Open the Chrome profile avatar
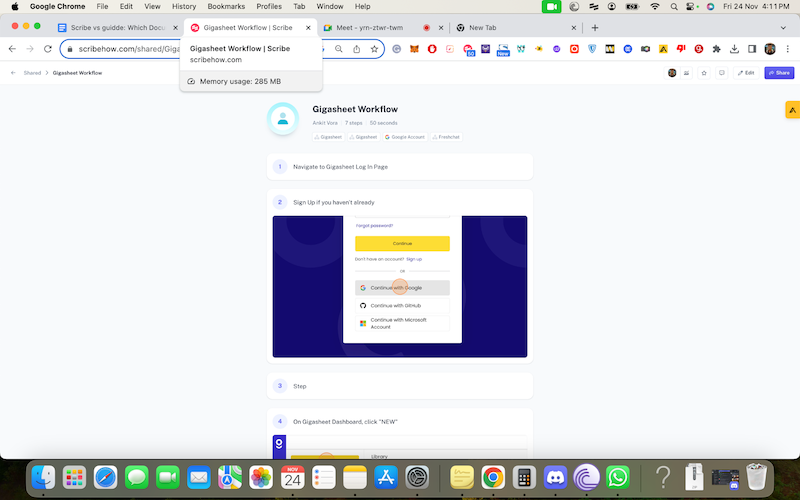The width and height of the screenshot is (800, 500). [x=770, y=49]
